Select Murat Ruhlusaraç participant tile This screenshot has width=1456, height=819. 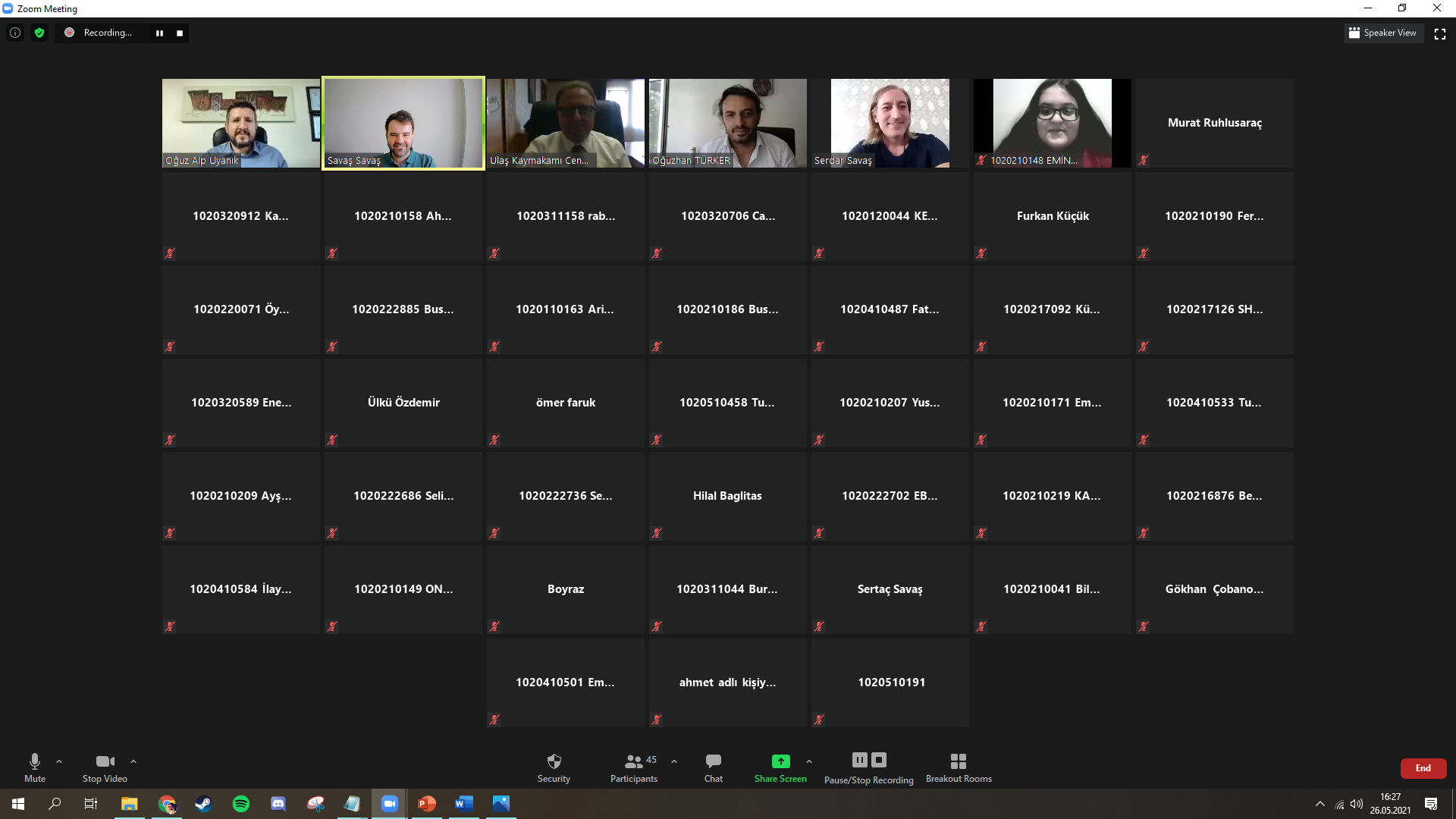[1215, 123]
